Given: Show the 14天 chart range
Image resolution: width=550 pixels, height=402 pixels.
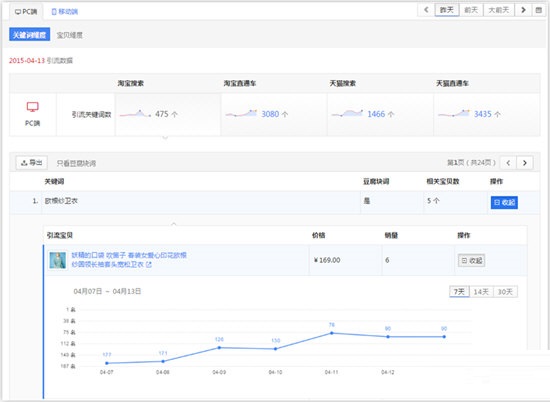Looking at the screenshot, I should (481, 292).
